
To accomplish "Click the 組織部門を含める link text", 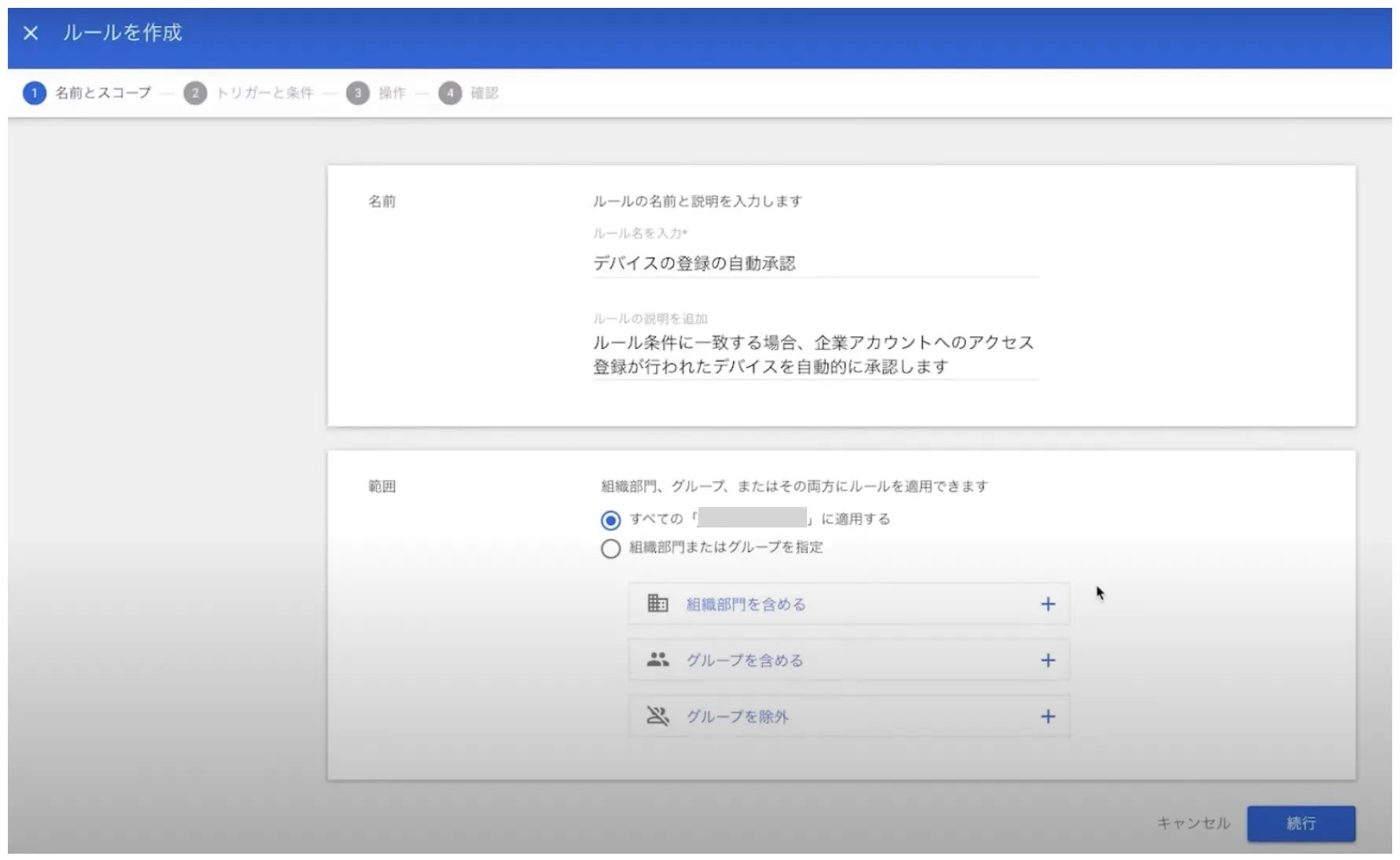I will [x=746, y=605].
